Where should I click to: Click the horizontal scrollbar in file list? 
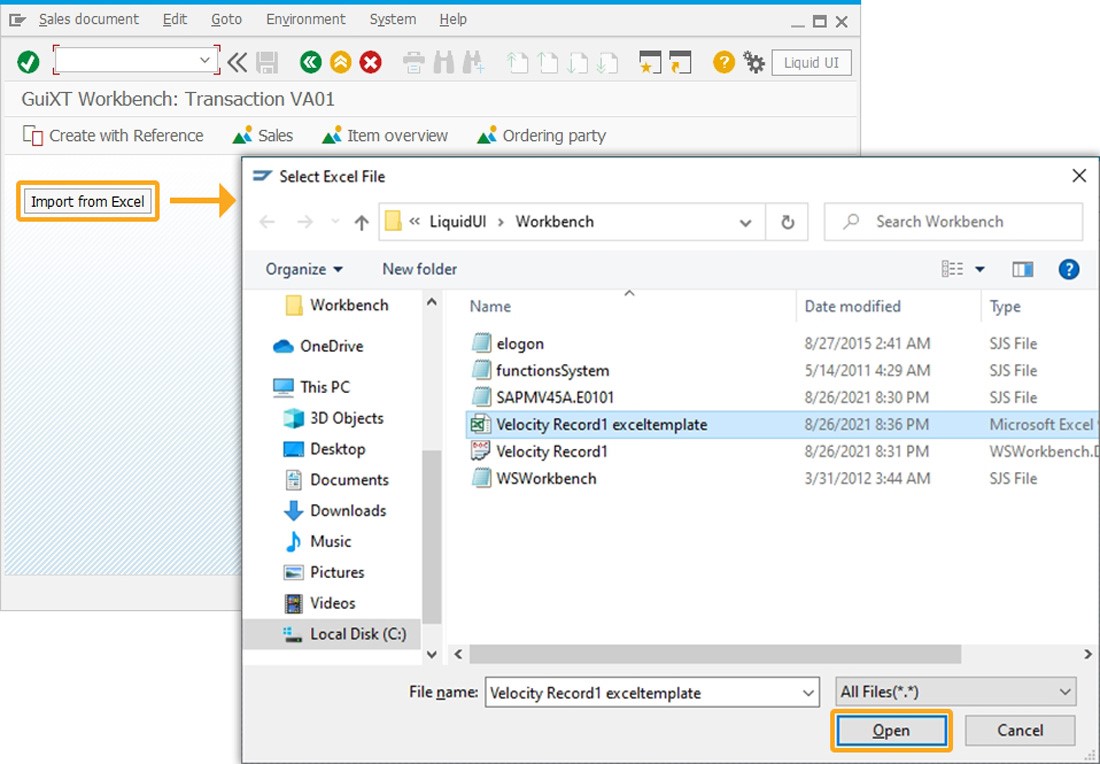715,654
